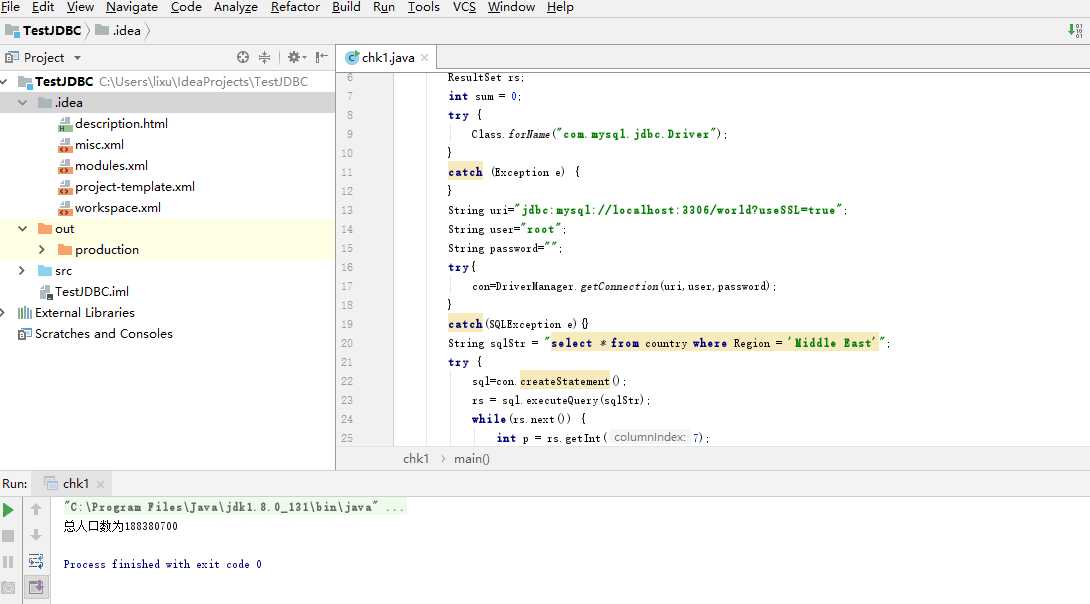Image resolution: width=1090 pixels, height=604 pixels.
Task: Open the Window menu
Action: pos(511,7)
